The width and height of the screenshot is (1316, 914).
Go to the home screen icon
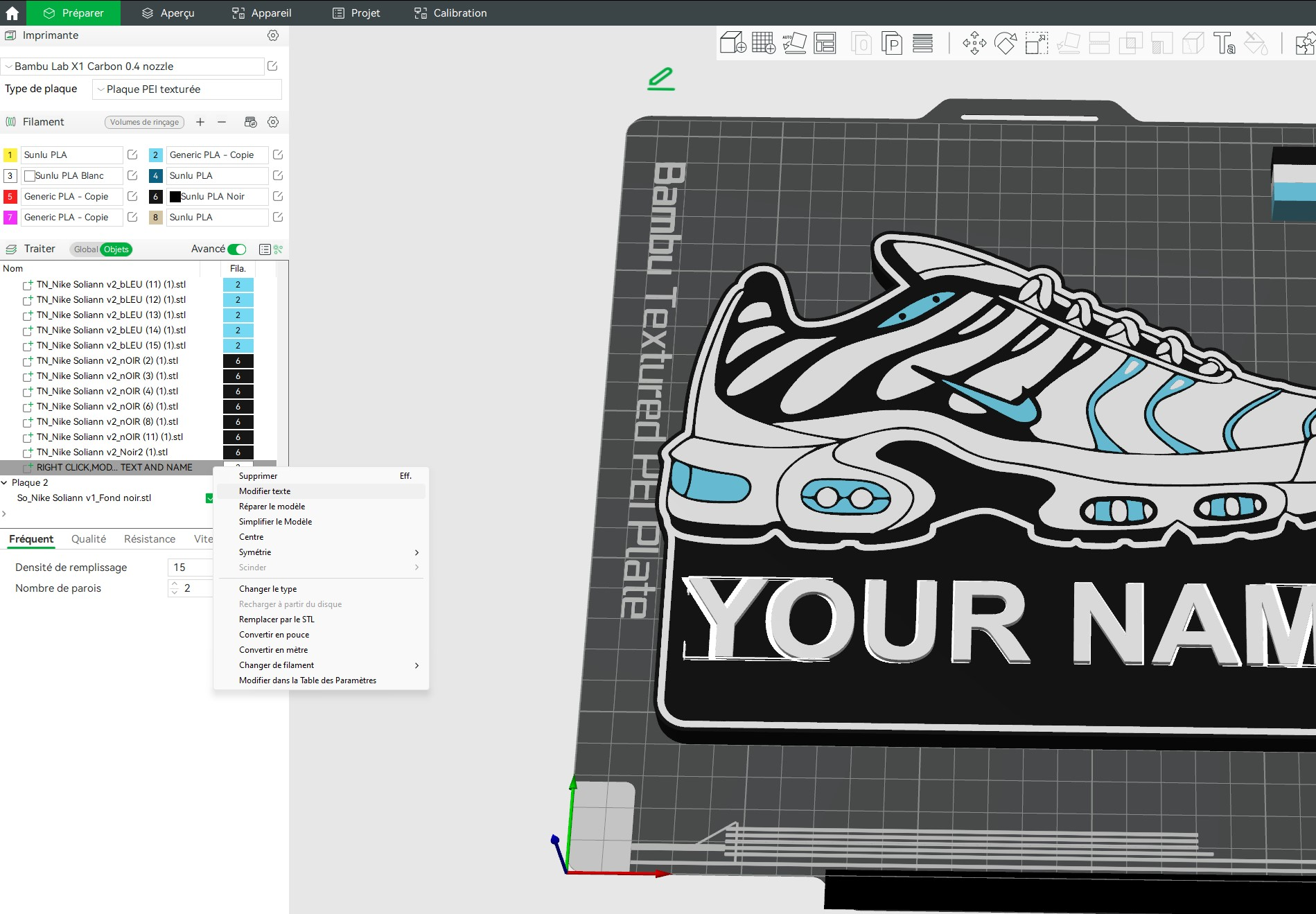point(12,13)
